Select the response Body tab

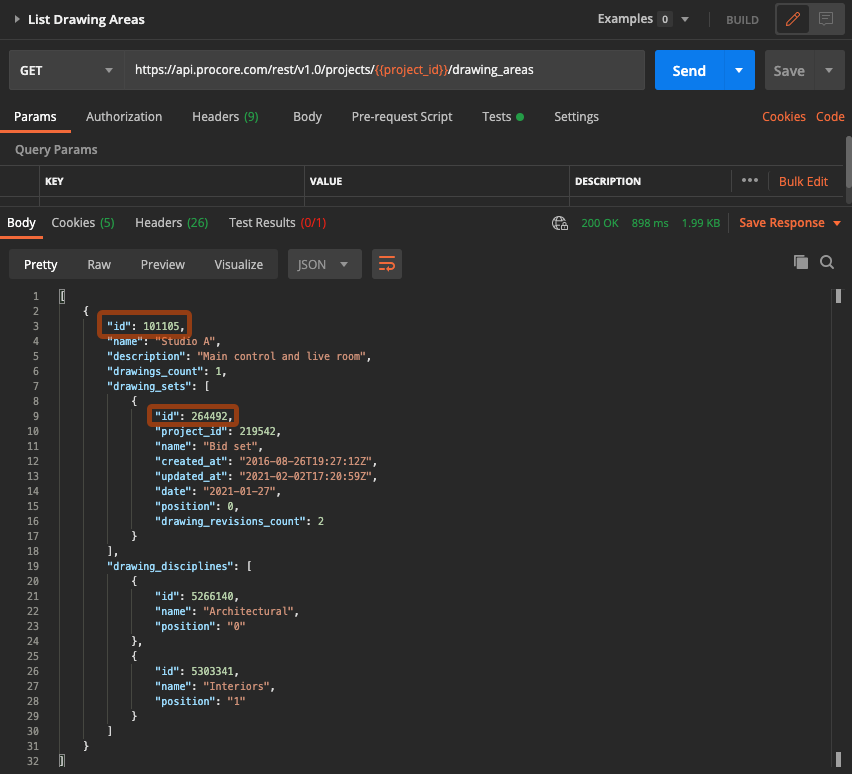[21, 223]
